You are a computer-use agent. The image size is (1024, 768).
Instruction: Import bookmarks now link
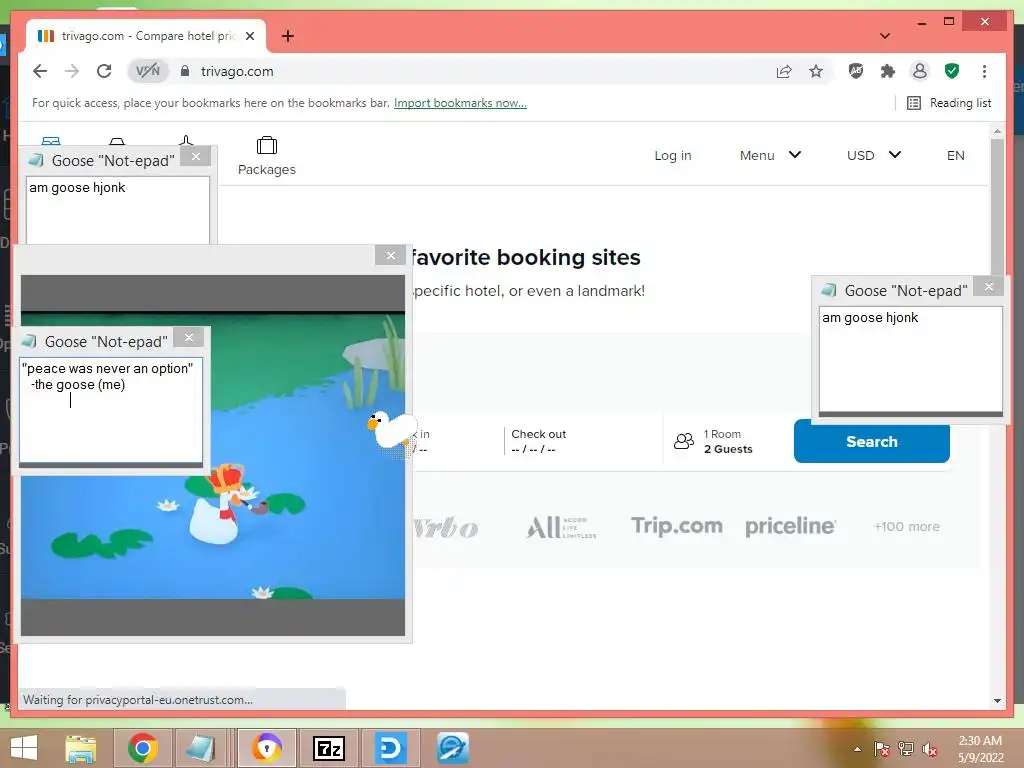point(460,103)
